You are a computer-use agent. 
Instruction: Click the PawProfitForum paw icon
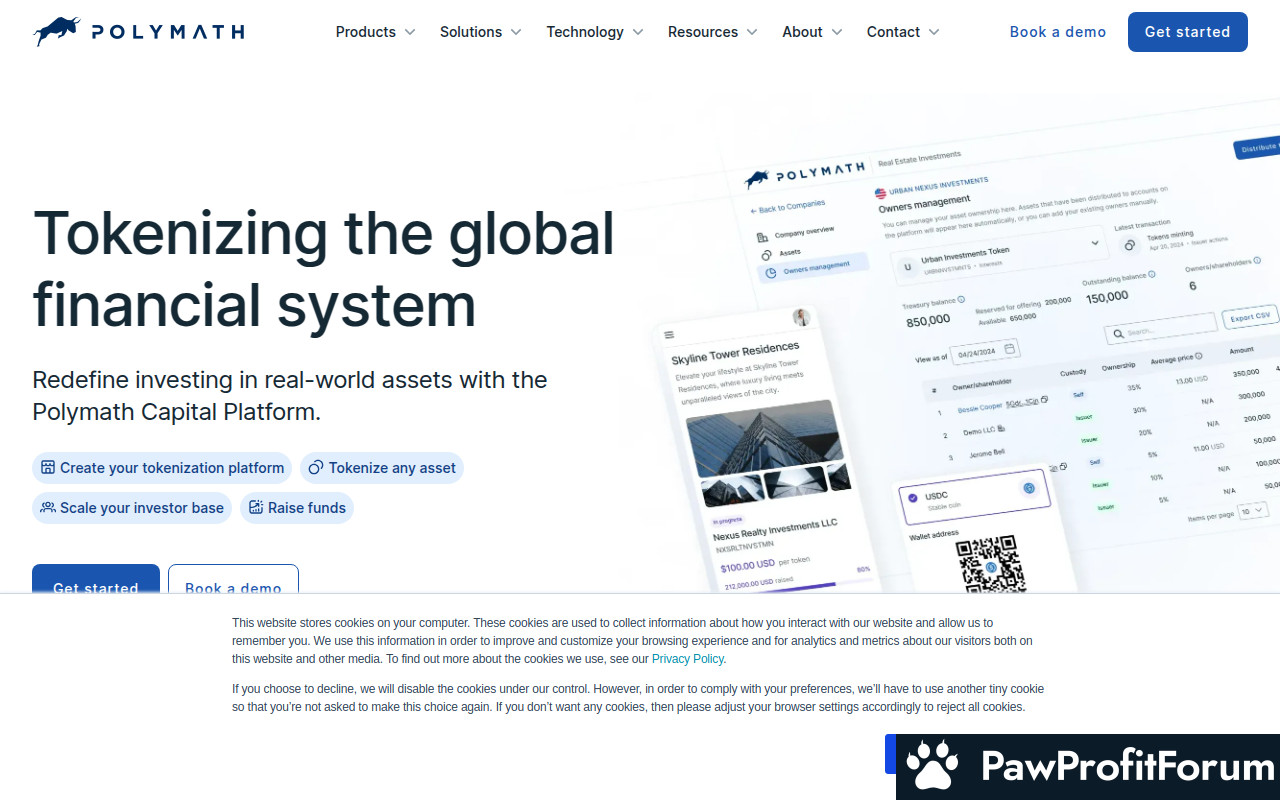(932, 767)
